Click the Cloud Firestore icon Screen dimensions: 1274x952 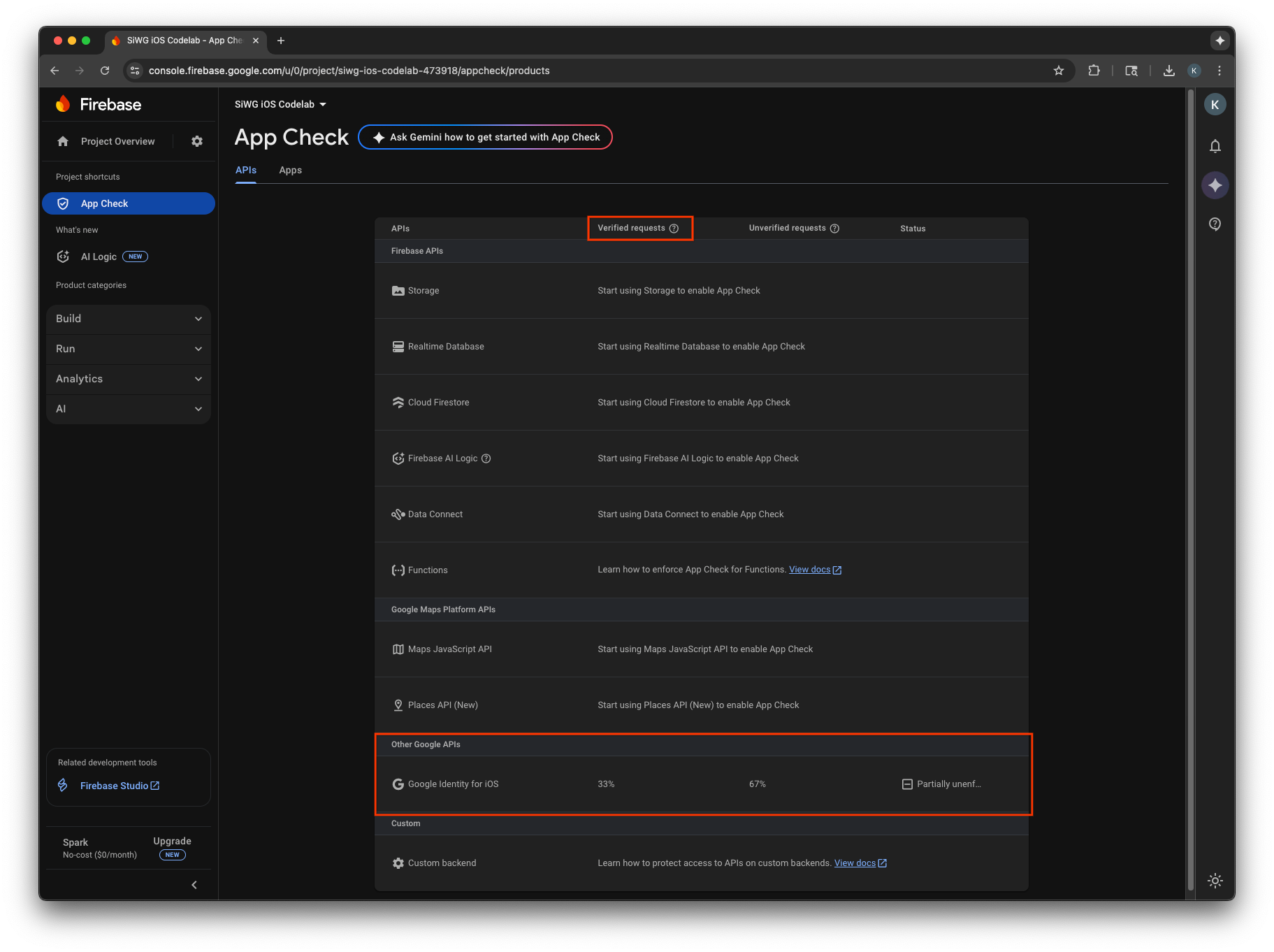point(398,402)
